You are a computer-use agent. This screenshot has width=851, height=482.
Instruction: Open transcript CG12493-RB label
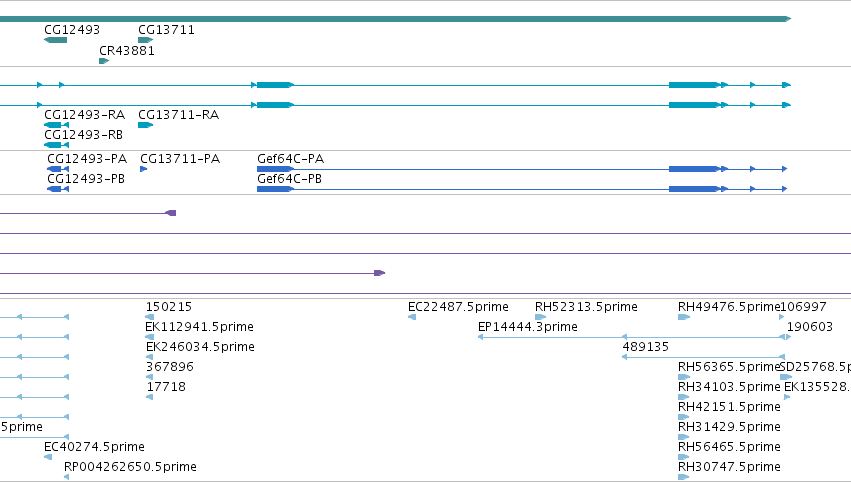click(84, 135)
